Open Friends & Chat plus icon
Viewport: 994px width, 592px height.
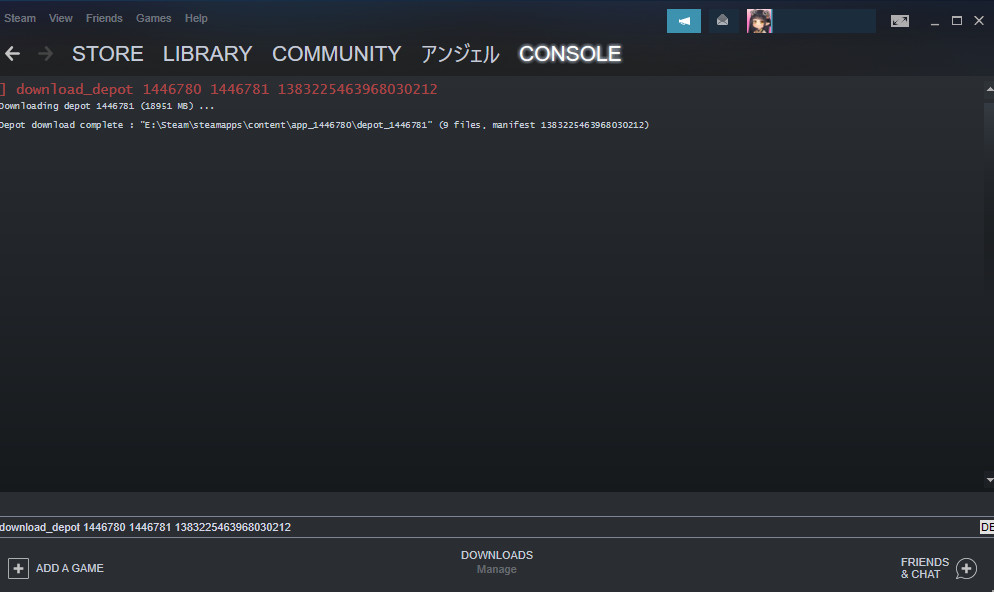tap(966, 569)
